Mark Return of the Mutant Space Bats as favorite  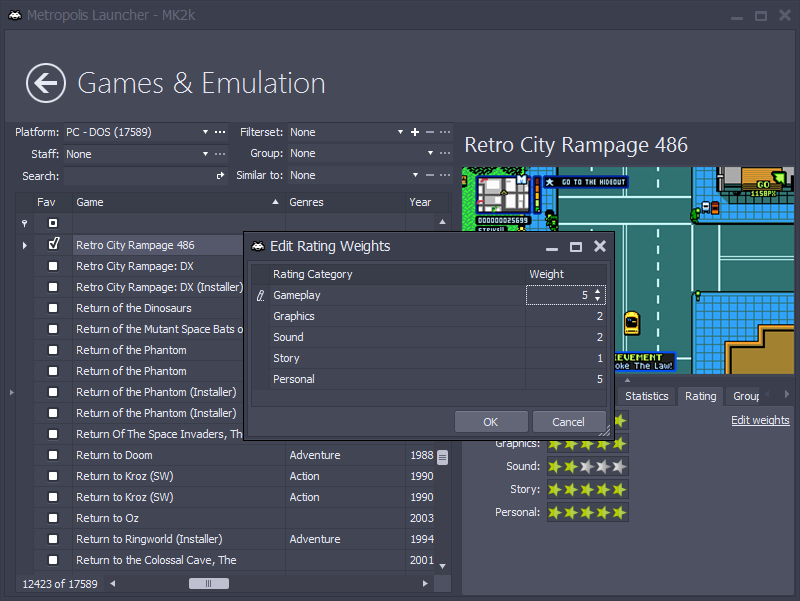[x=53, y=329]
